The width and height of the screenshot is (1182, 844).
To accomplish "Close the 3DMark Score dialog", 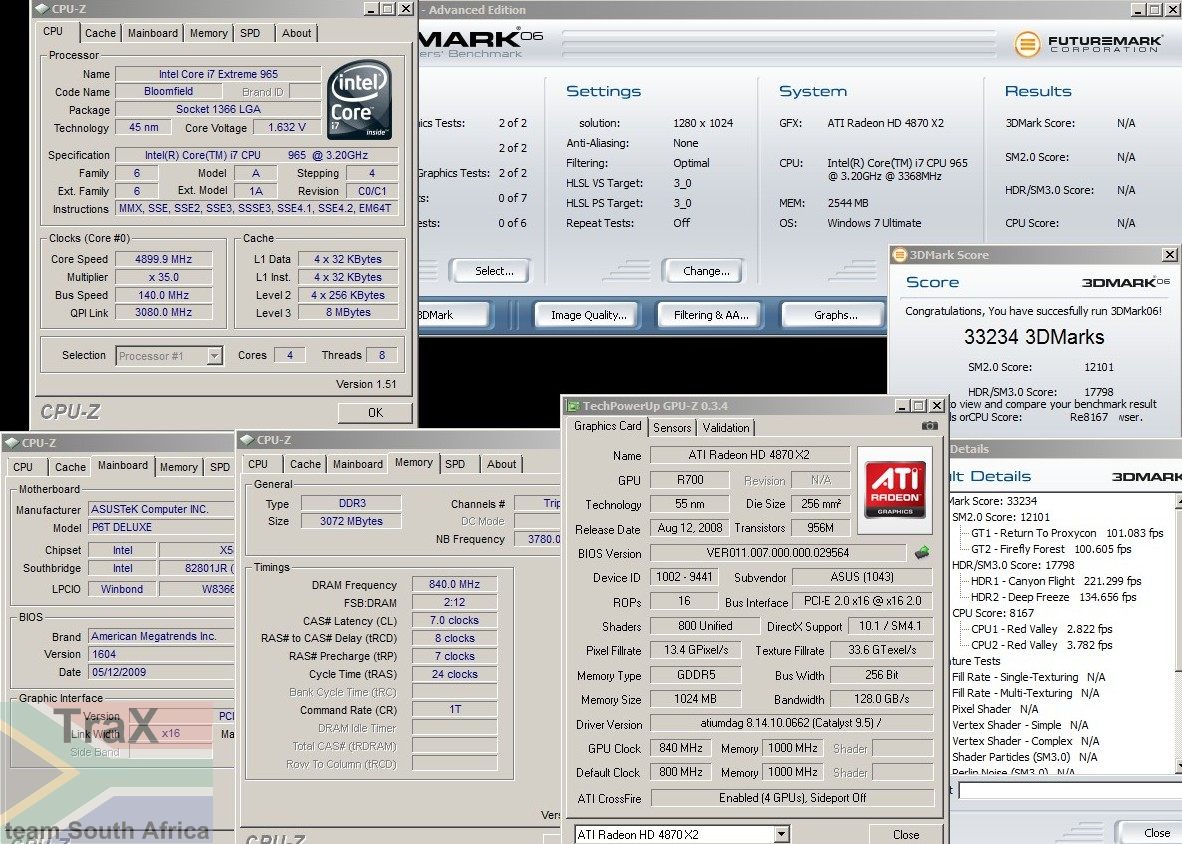I will (1169, 255).
